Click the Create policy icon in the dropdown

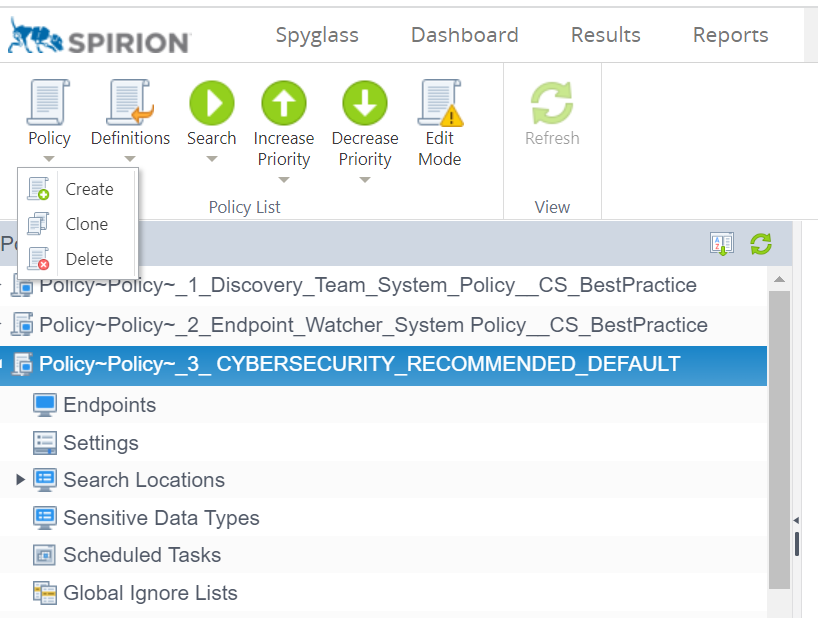pos(38,189)
